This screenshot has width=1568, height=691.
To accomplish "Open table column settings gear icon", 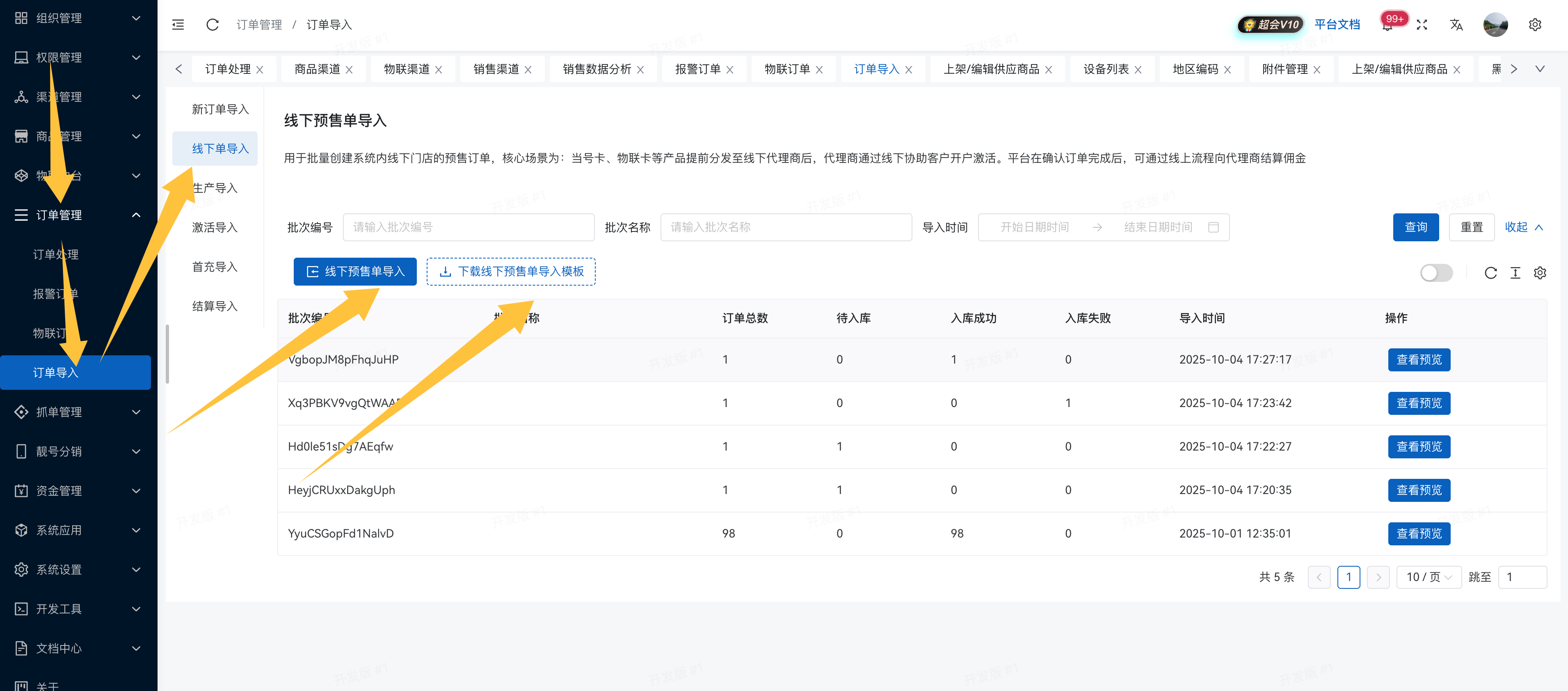I will coord(1540,273).
